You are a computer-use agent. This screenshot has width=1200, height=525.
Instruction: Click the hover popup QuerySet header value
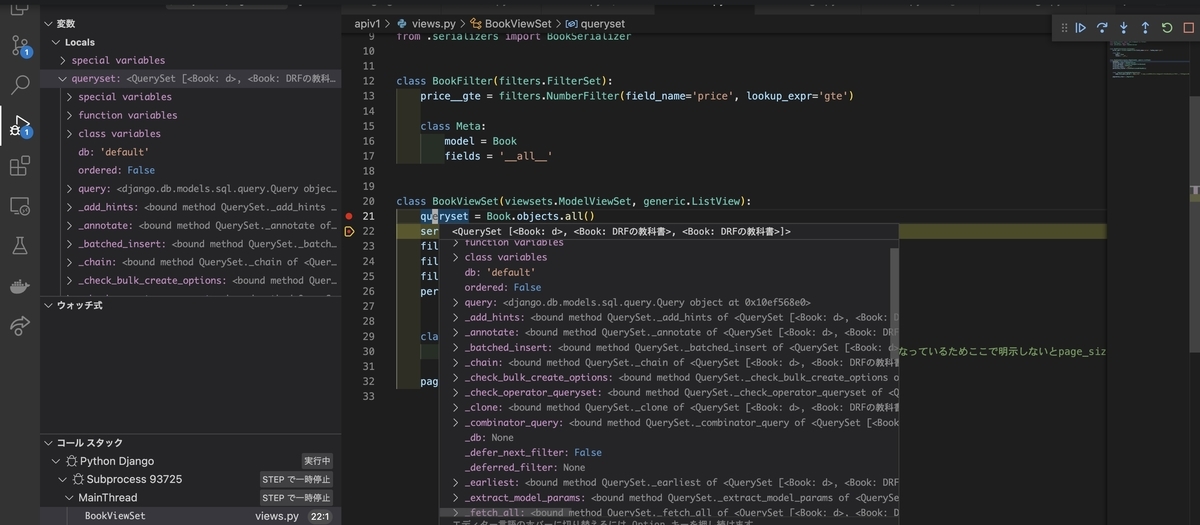[621, 231]
